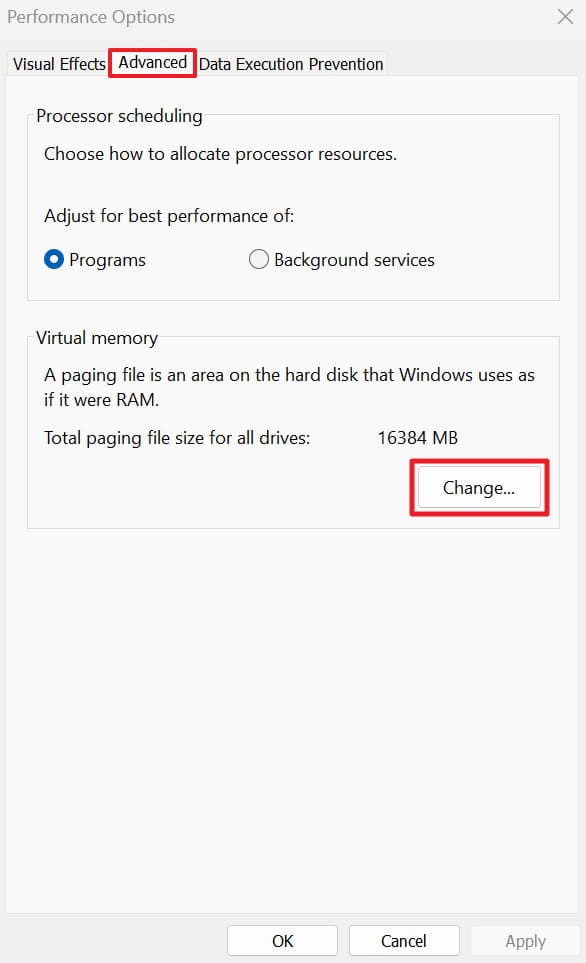Viewport: 586px width, 963px height.
Task: Apply the current performance settings
Action: coord(524,940)
